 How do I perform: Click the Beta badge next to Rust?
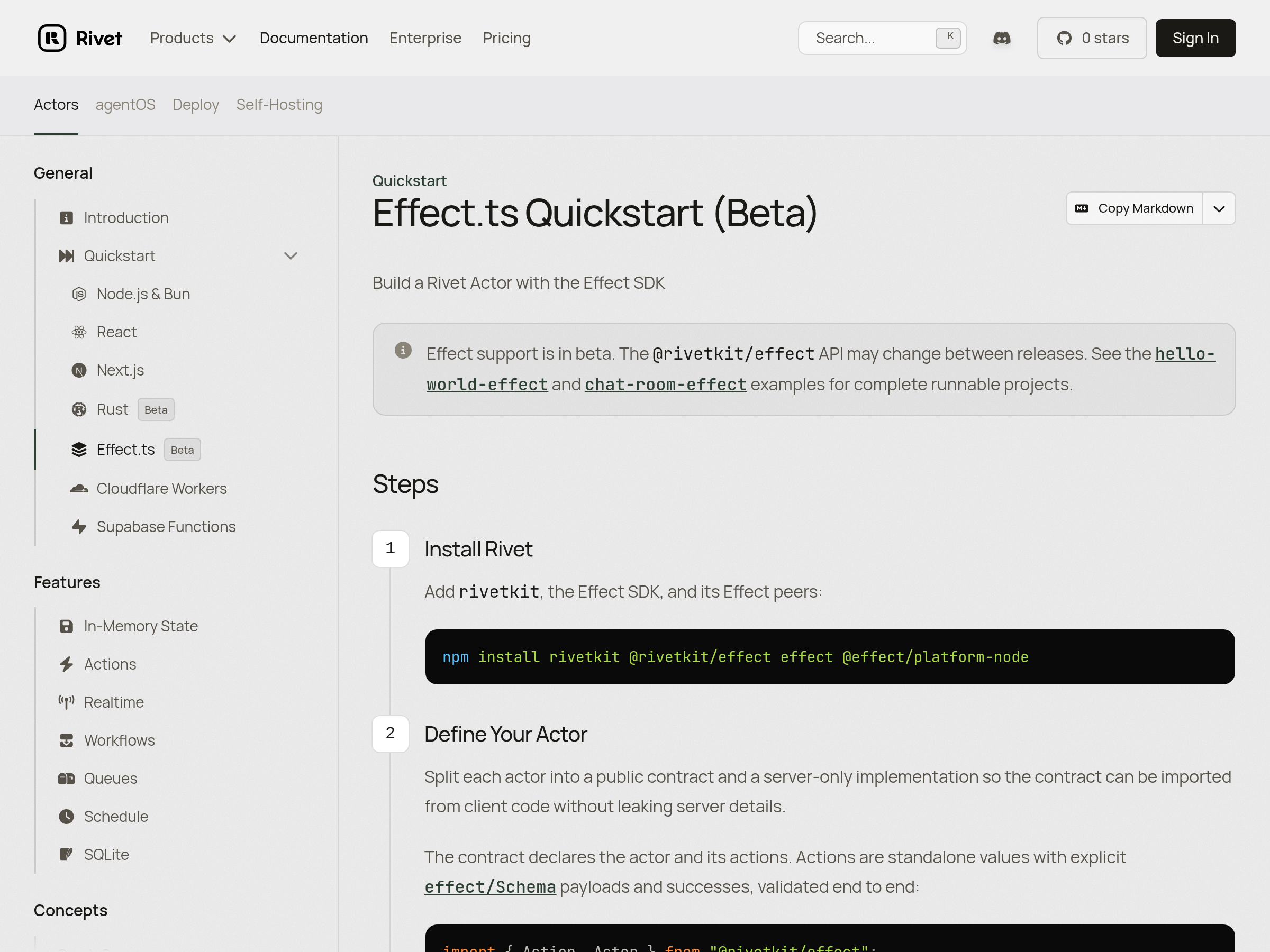[156, 410]
